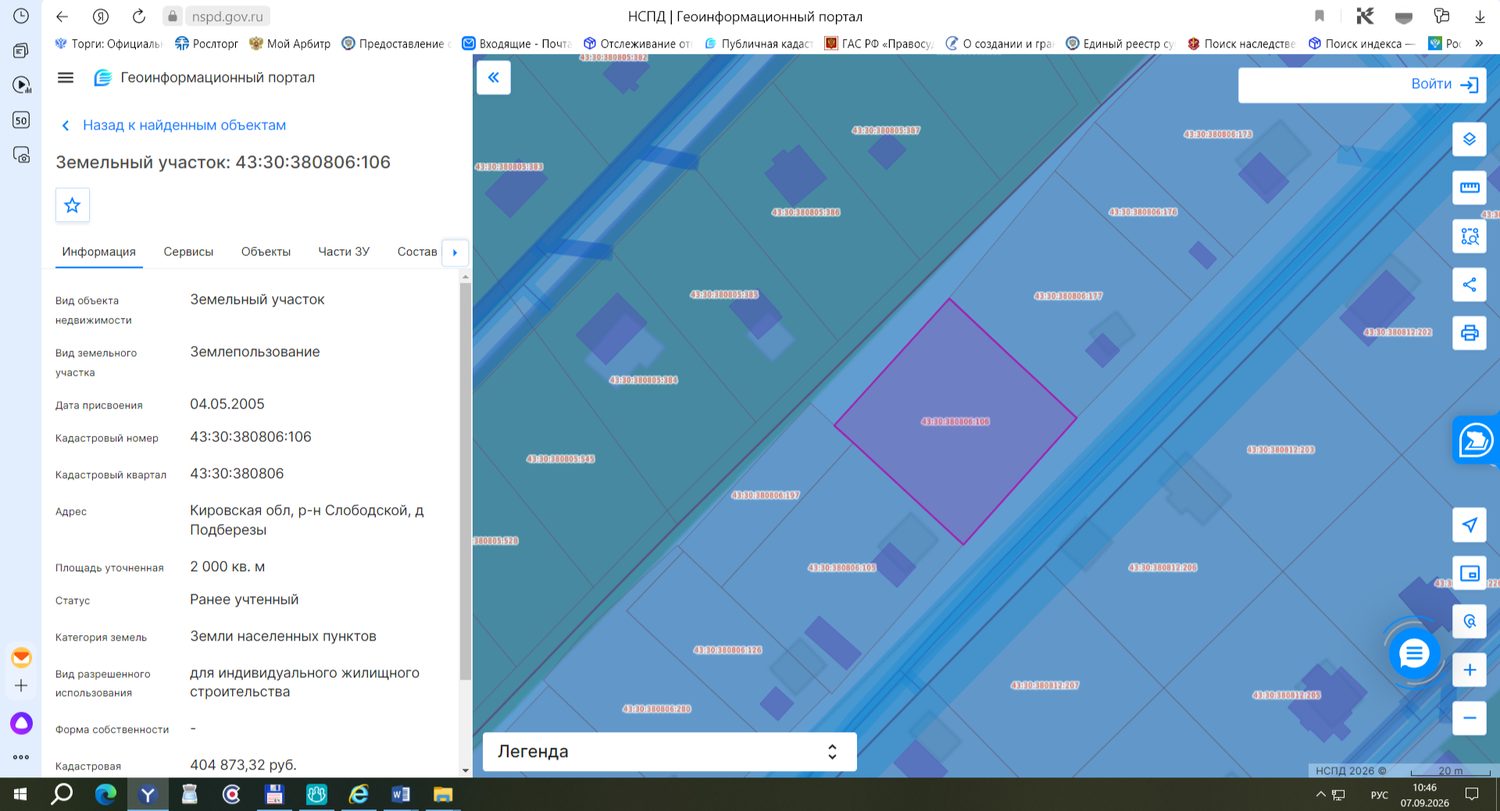Select the ruler measurement tool
Screen dimensions: 1500x811
pyautogui.click(x=1469, y=187)
